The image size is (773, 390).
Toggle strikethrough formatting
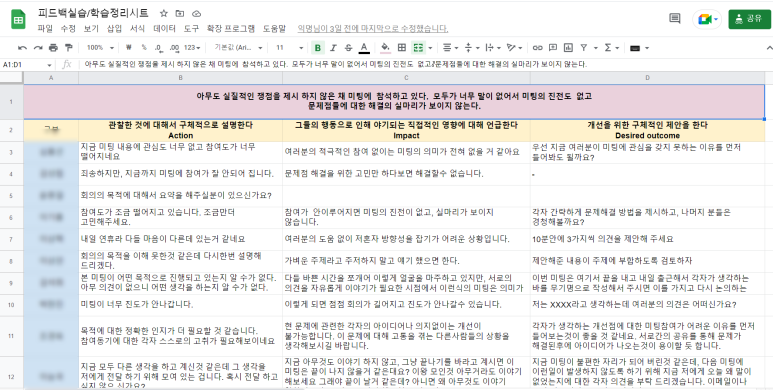tap(349, 48)
